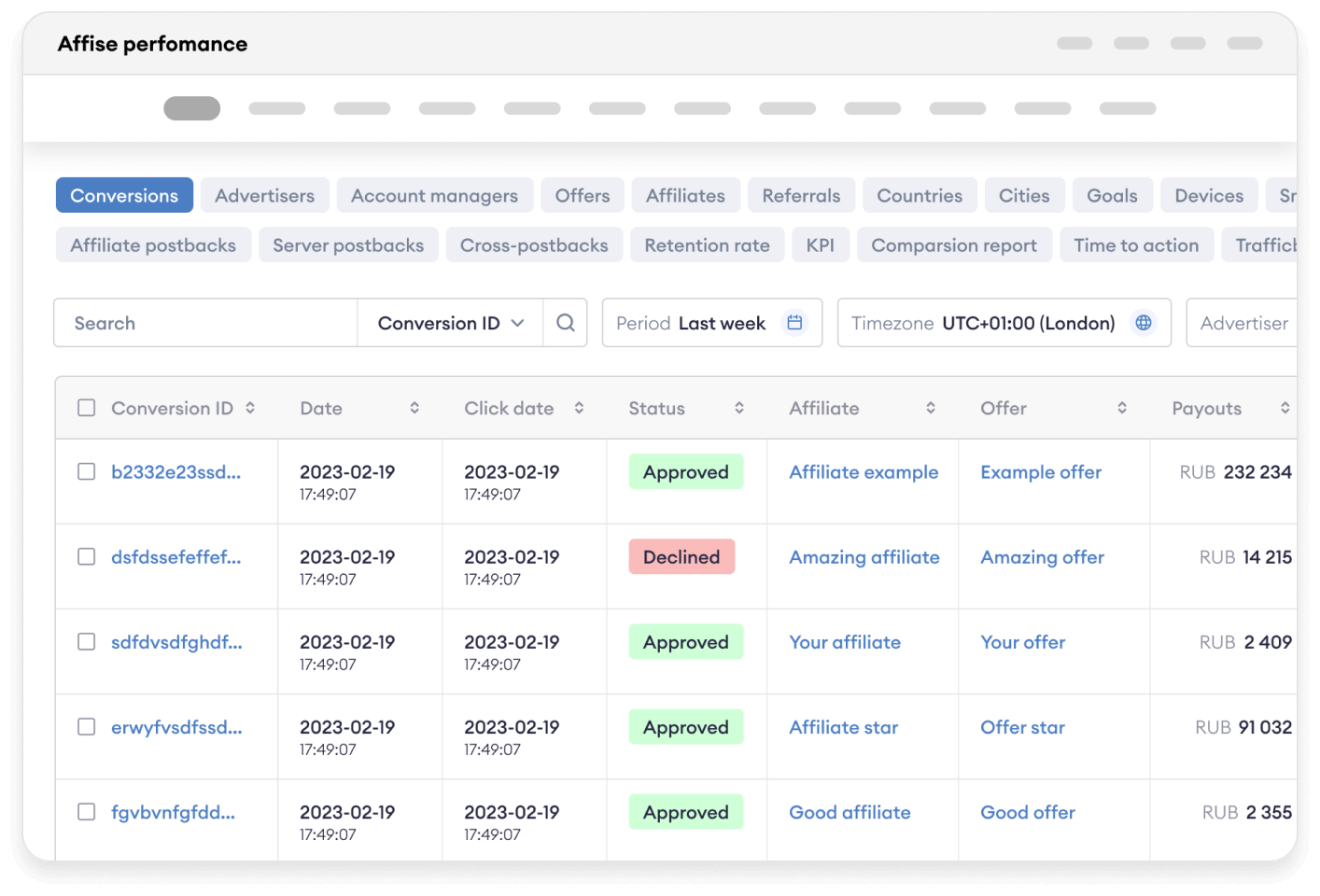Select checkbox for dsfdssefeffef row

[x=87, y=557]
